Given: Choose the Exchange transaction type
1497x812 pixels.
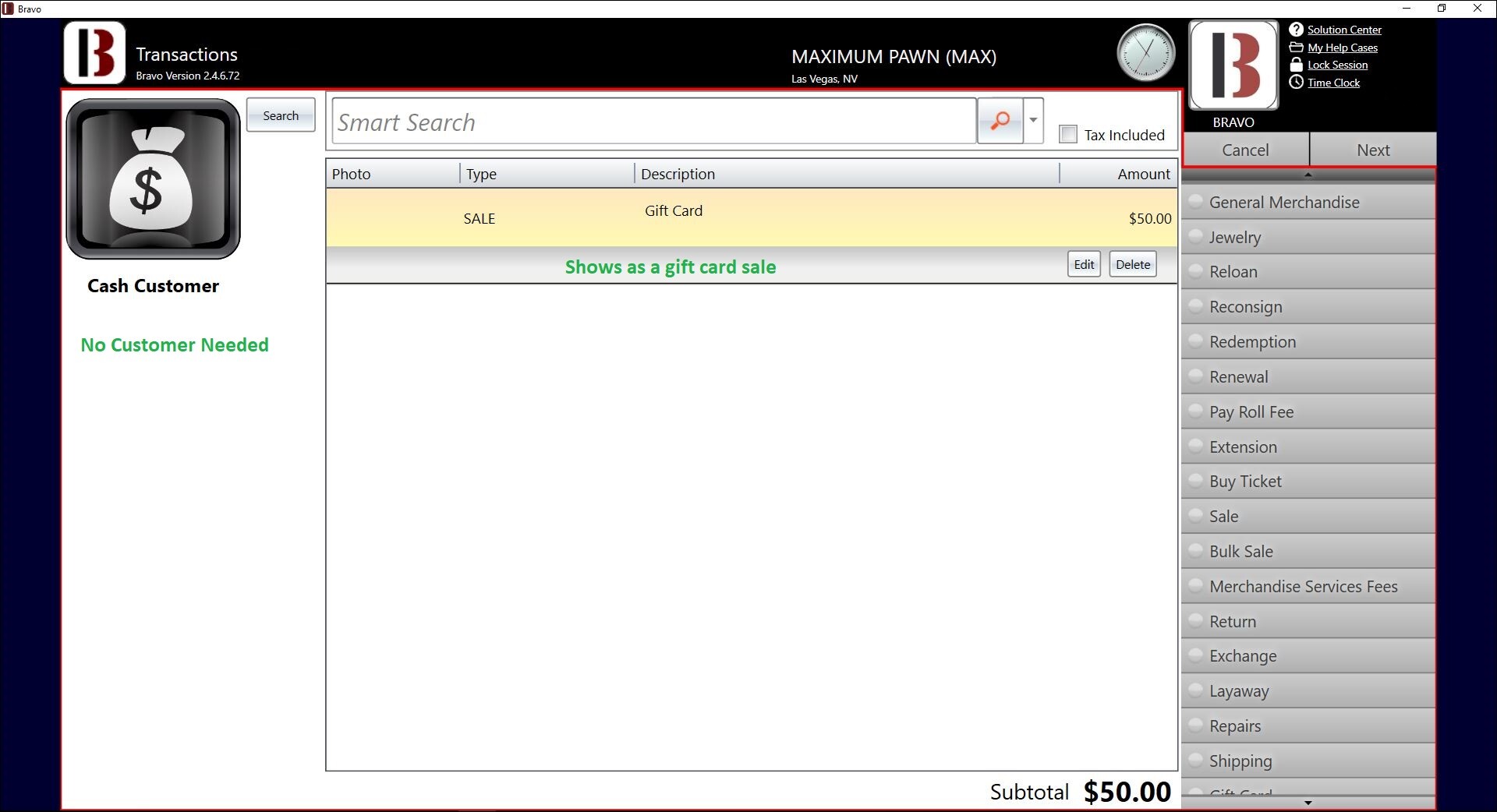Looking at the screenshot, I should point(1308,656).
